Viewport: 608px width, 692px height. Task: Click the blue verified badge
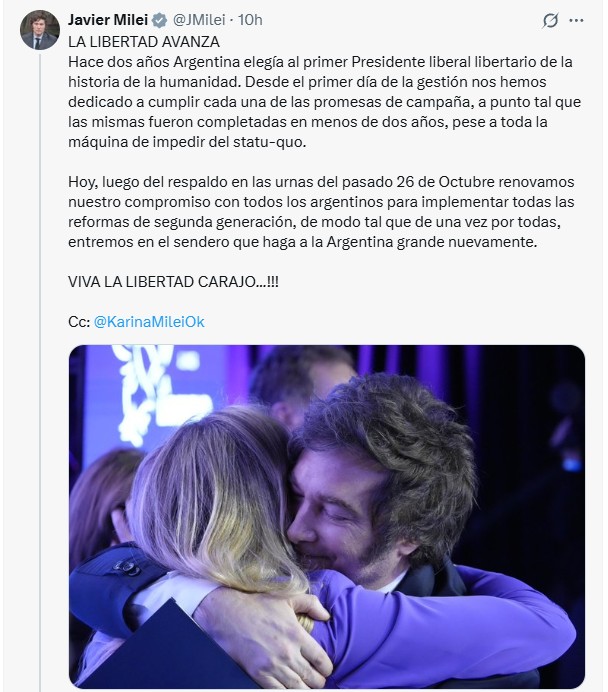(x=159, y=20)
